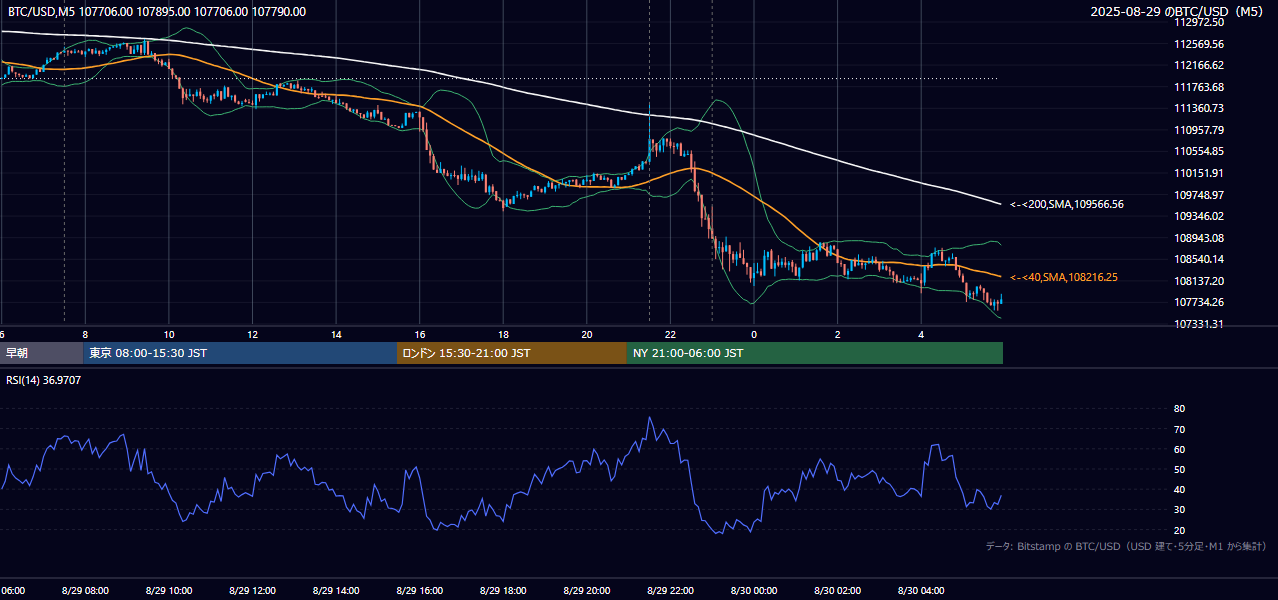Click the RSI axis level 30
Screen dimensions: 1278x600
1179,510
